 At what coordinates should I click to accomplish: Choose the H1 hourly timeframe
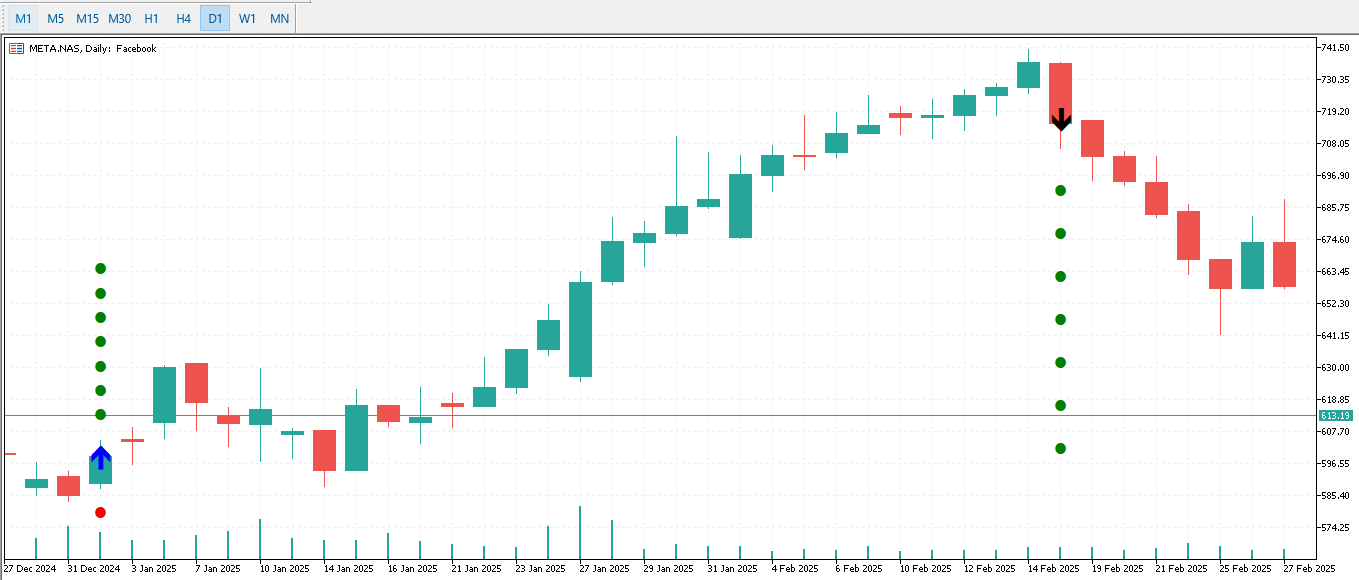[x=151, y=18]
